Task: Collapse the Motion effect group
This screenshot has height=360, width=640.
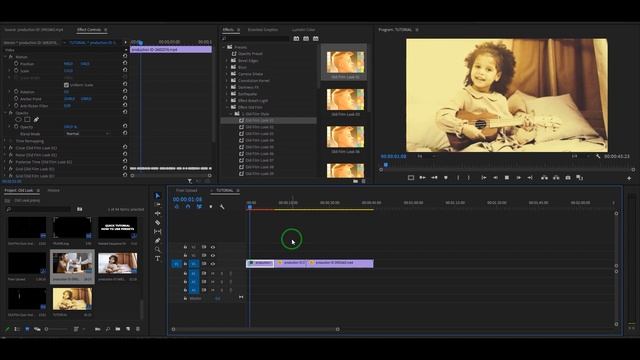Action: point(5,57)
